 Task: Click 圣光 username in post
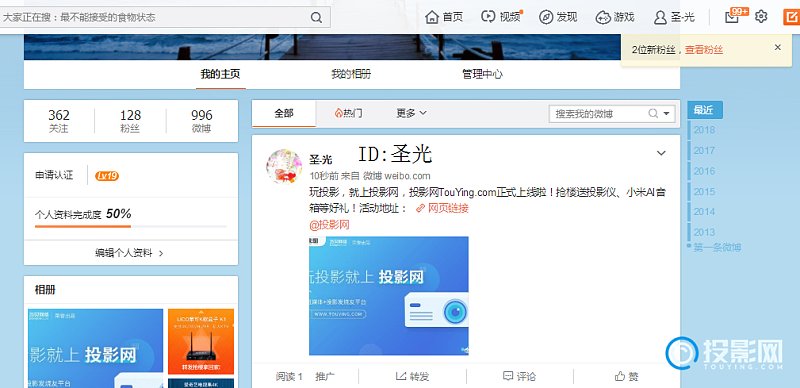[320, 160]
